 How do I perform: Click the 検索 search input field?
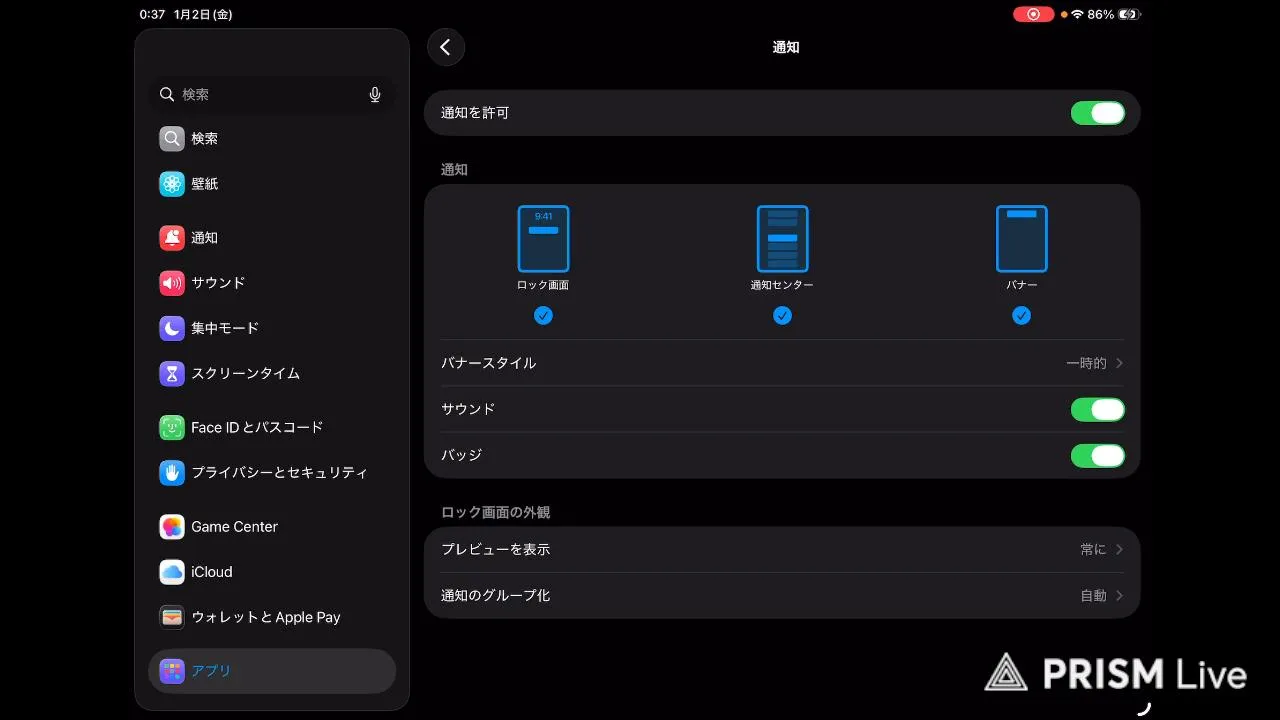coord(272,94)
